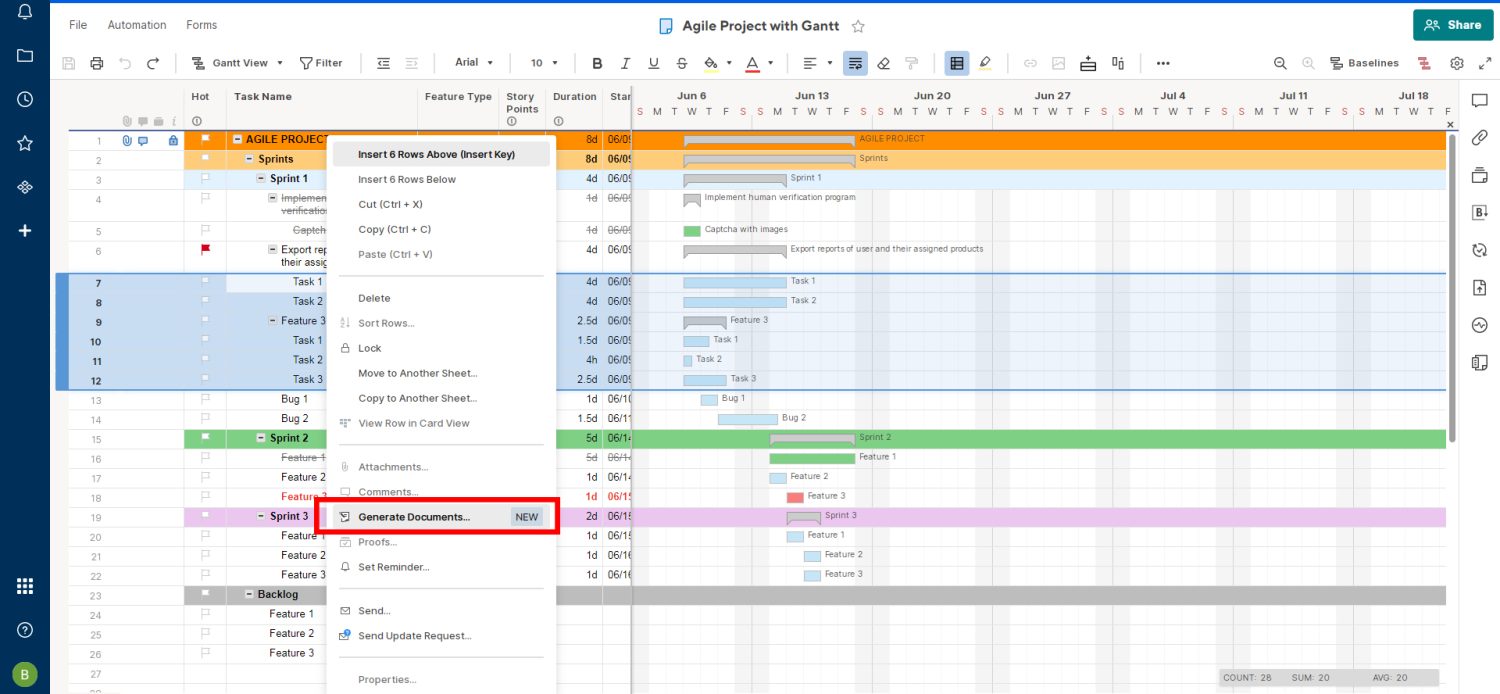Open the Gantt View dropdown
This screenshot has width=1500, height=694.
click(x=239, y=63)
